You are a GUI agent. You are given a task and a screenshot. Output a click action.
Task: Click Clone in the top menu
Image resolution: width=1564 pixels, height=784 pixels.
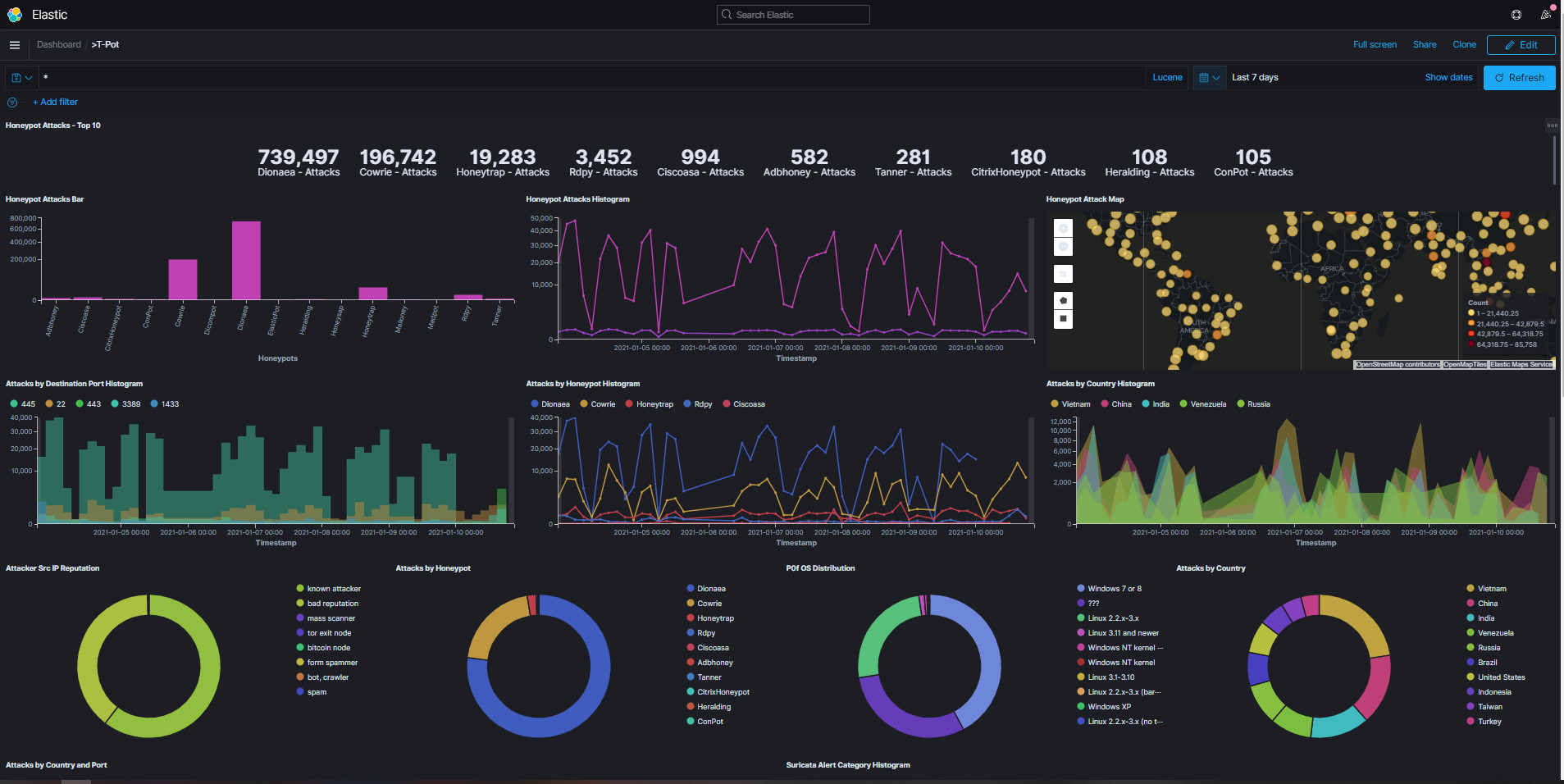[1464, 45]
